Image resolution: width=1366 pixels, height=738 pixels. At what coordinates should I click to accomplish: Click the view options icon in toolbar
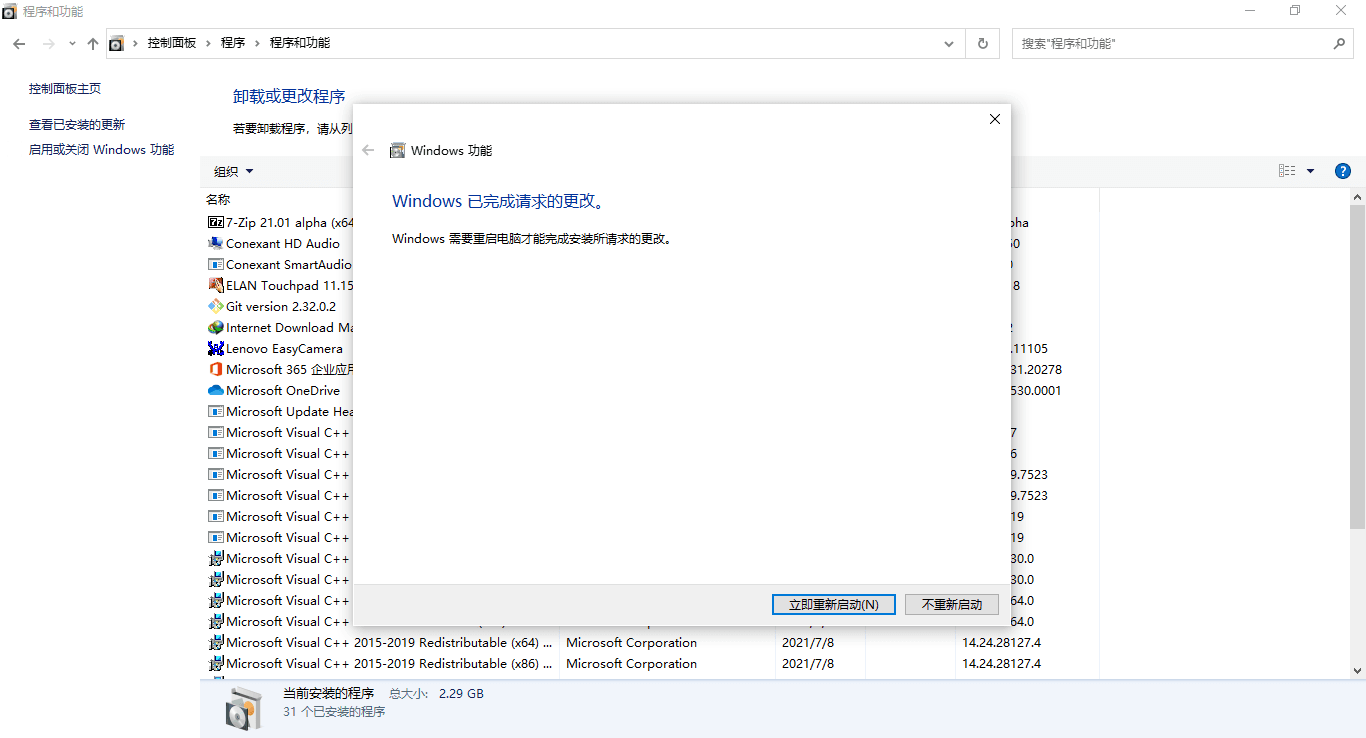tap(1287, 171)
